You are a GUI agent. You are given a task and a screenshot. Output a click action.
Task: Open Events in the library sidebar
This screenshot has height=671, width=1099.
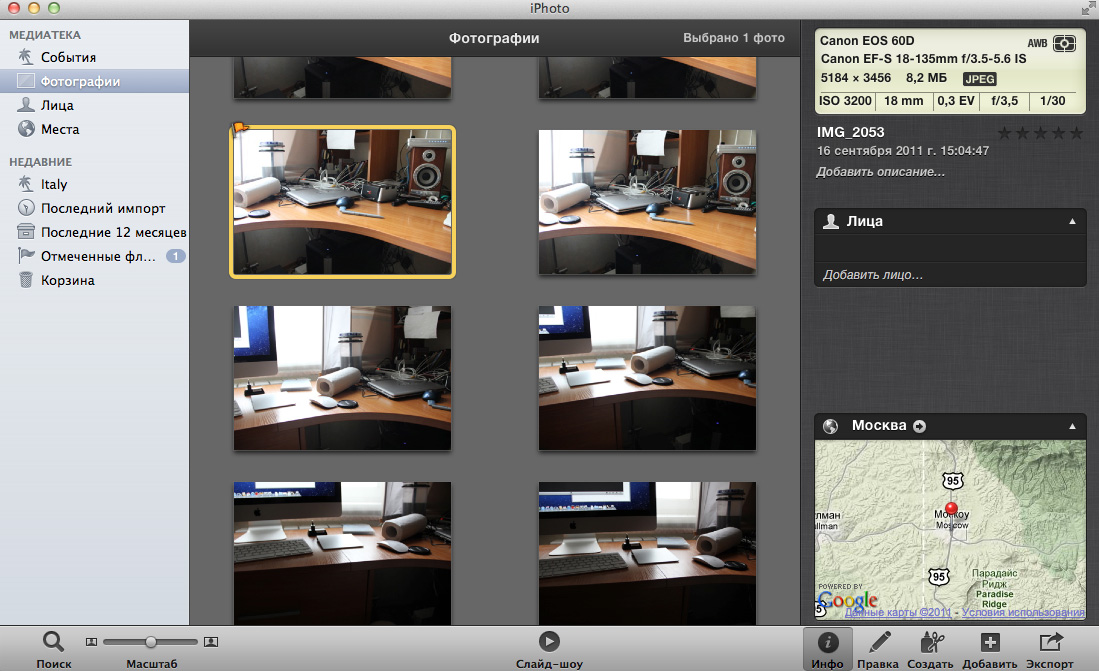(x=68, y=58)
